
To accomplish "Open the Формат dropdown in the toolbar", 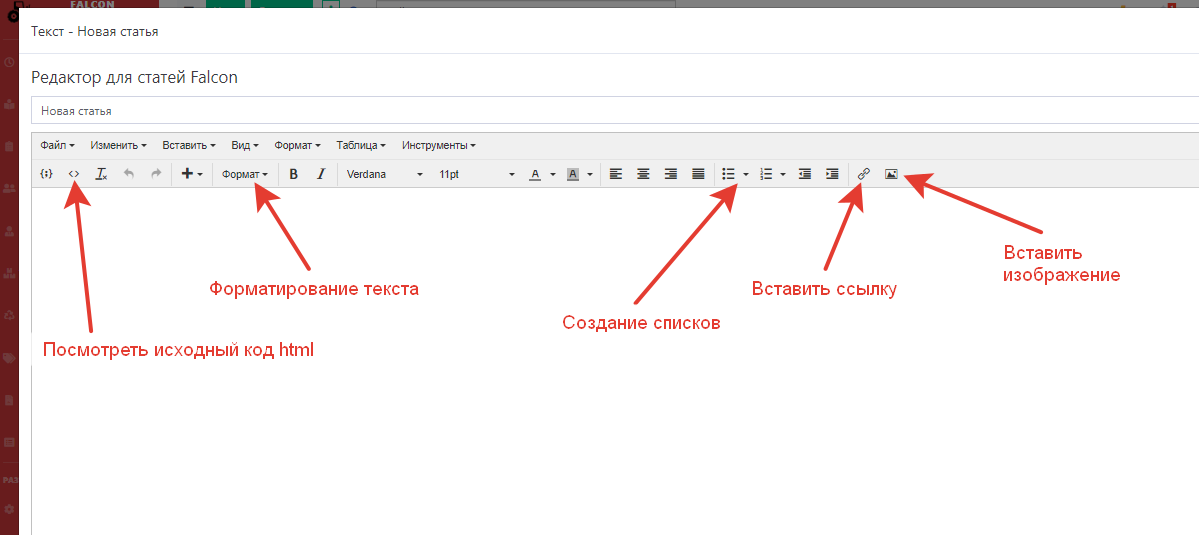I will (x=244, y=174).
